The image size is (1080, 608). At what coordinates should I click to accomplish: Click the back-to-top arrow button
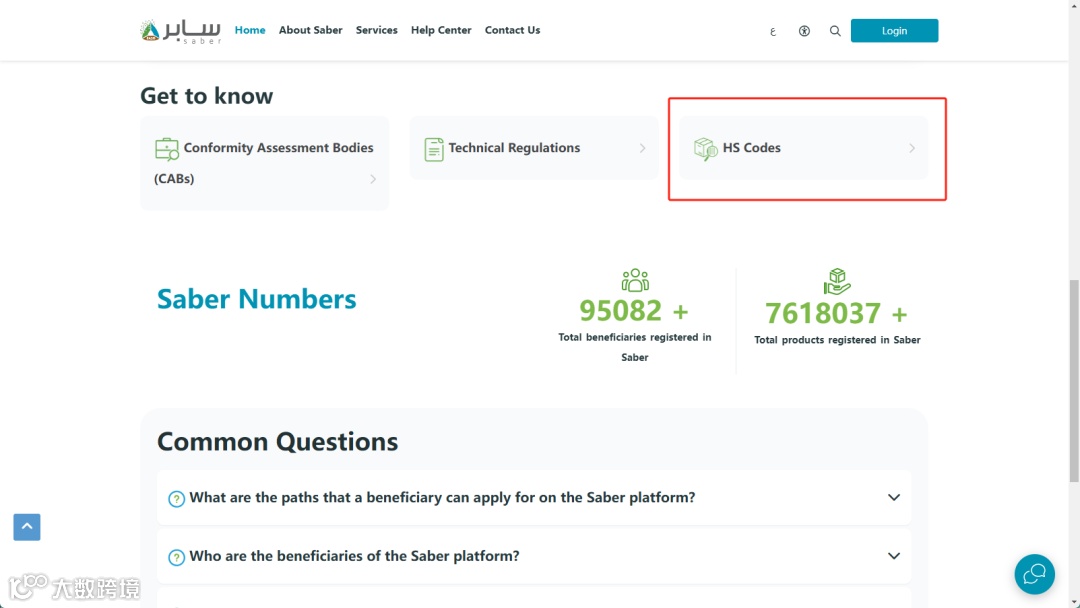pos(27,527)
